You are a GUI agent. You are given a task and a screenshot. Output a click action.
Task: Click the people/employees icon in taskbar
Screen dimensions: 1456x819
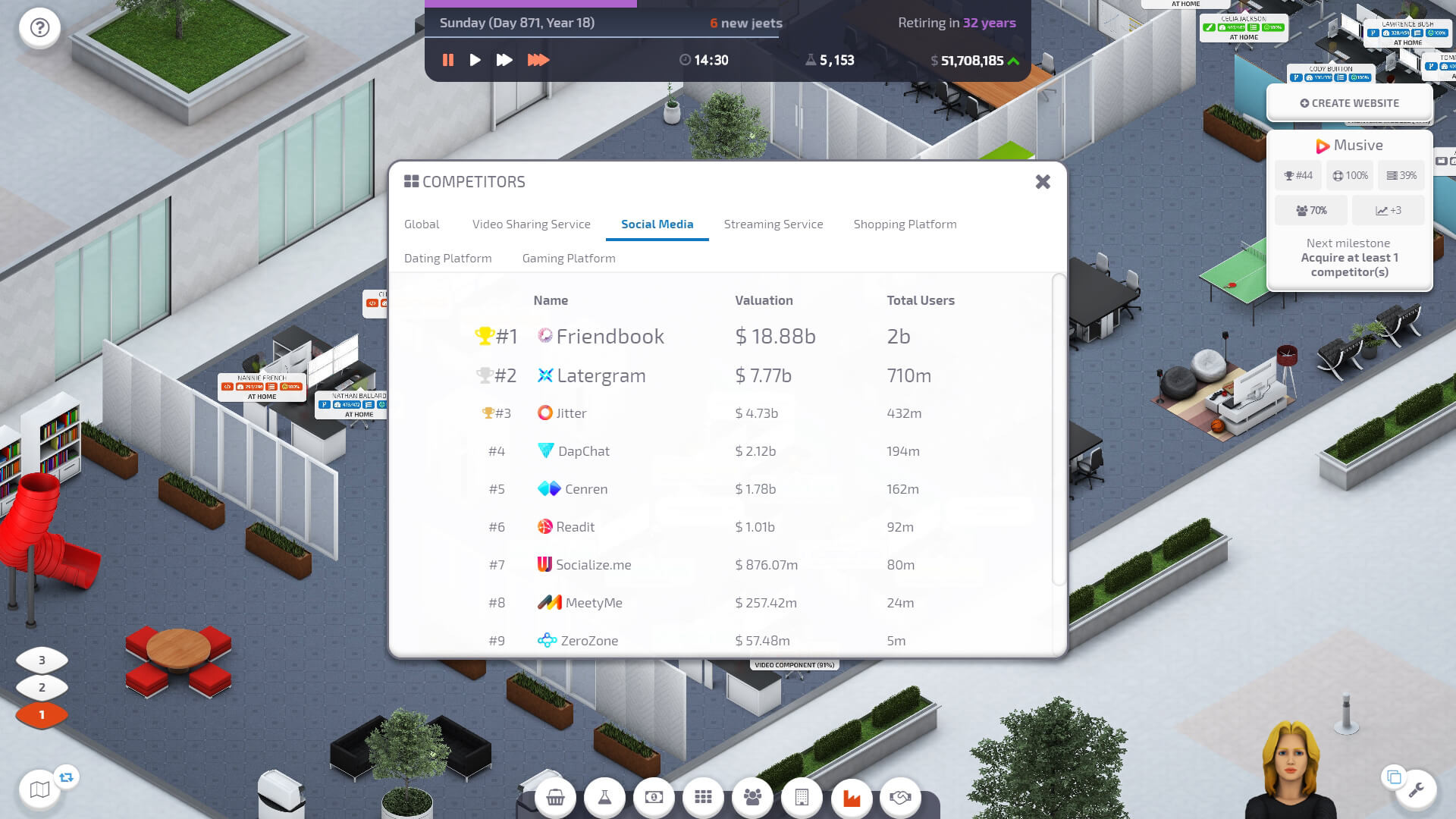pos(752,797)
